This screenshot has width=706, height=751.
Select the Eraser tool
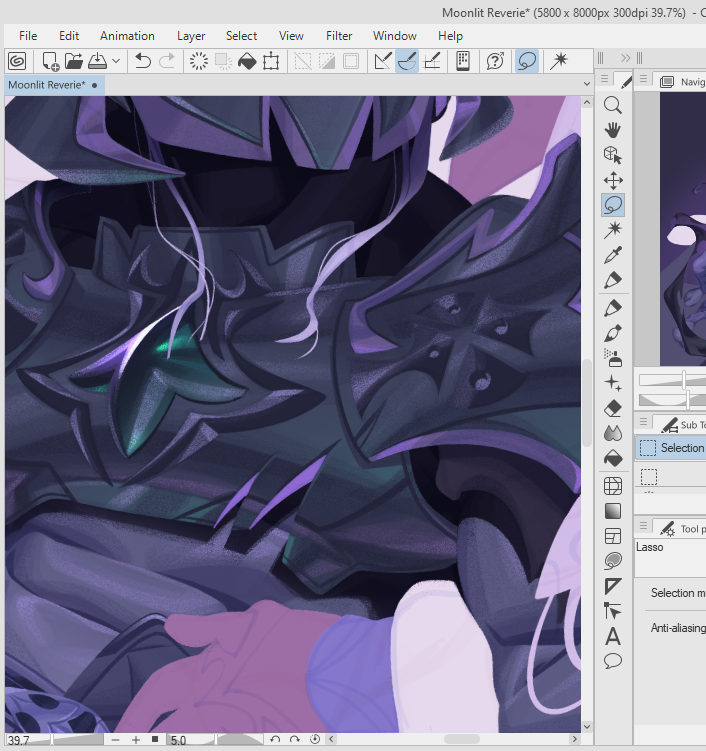[x=613, y=409]
